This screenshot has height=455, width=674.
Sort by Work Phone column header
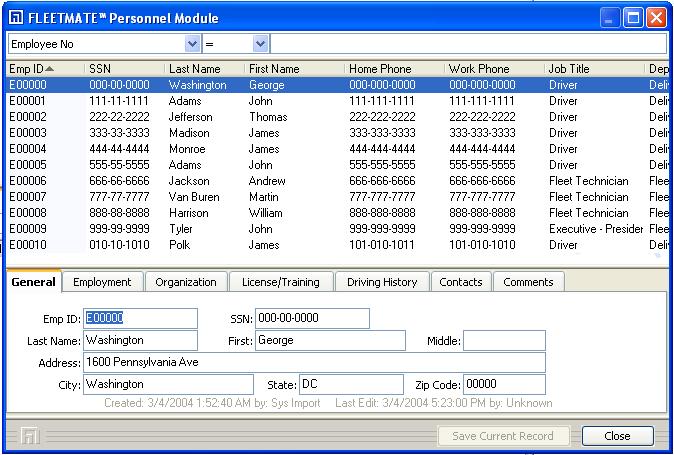click(494, 69)
